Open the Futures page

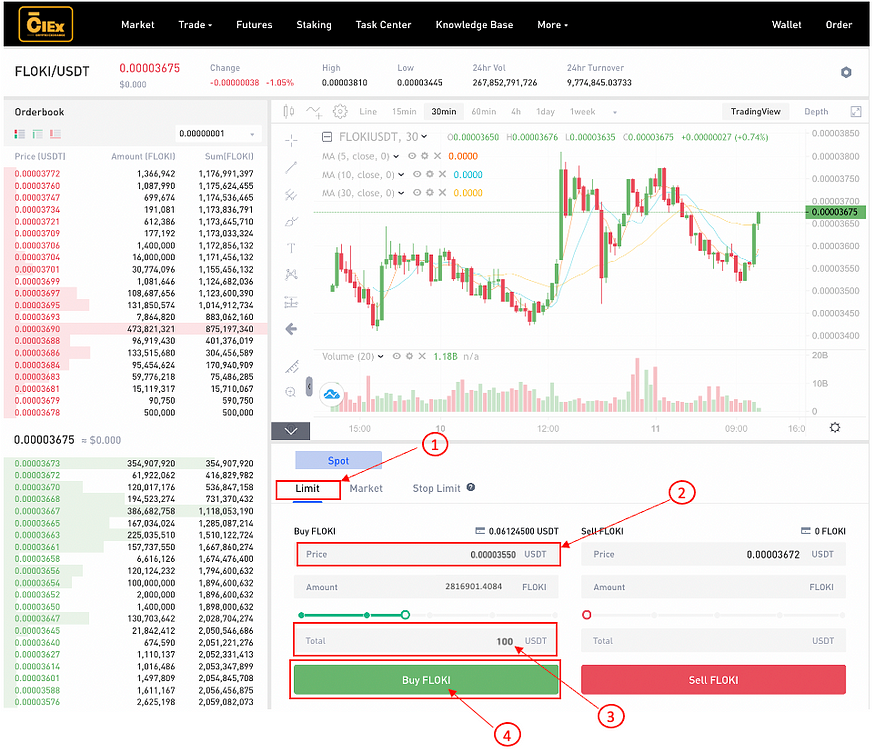click(x=254, y=25)
